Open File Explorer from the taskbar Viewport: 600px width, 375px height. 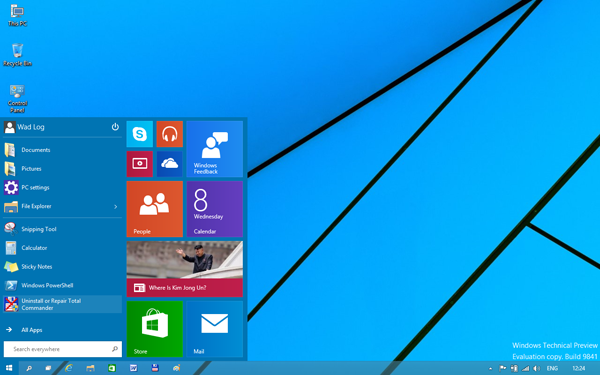pos(90,368)
